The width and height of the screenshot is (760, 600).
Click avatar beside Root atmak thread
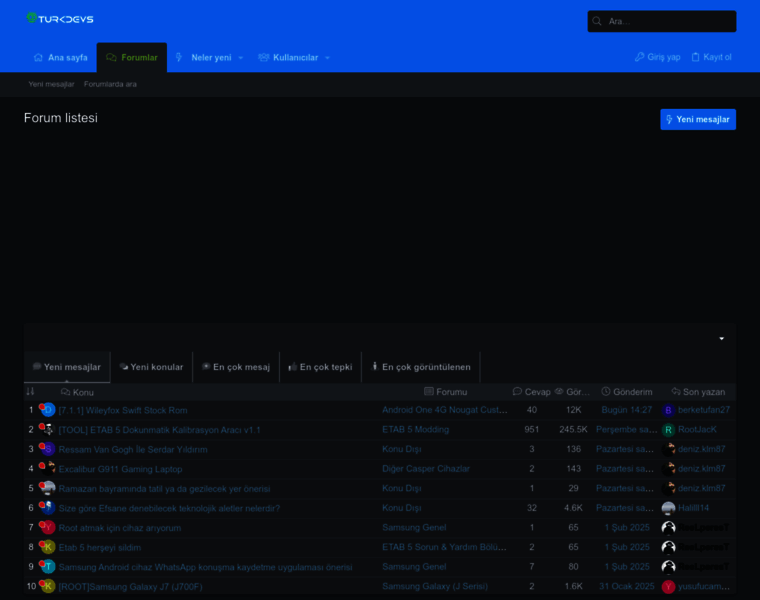48,527
